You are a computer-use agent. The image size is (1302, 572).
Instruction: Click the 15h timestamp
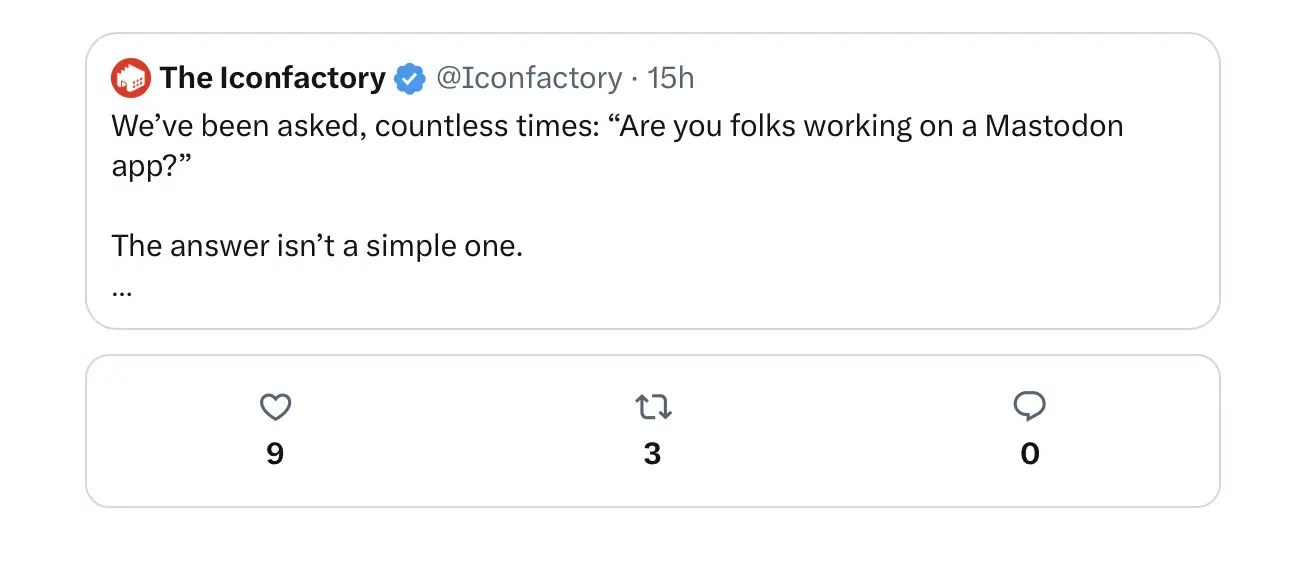(x=670, y=78)
